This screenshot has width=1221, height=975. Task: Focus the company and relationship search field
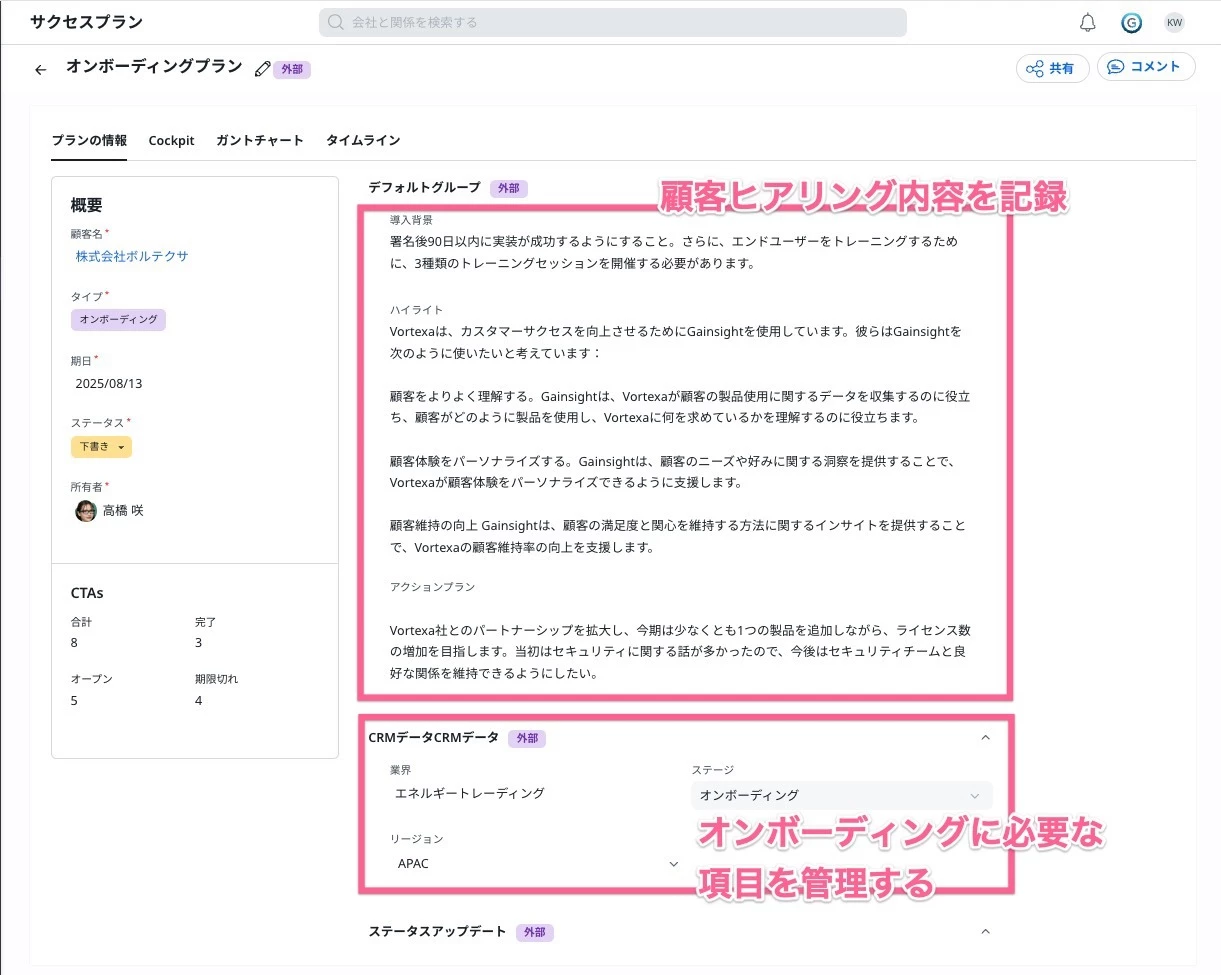coord(612,22)
